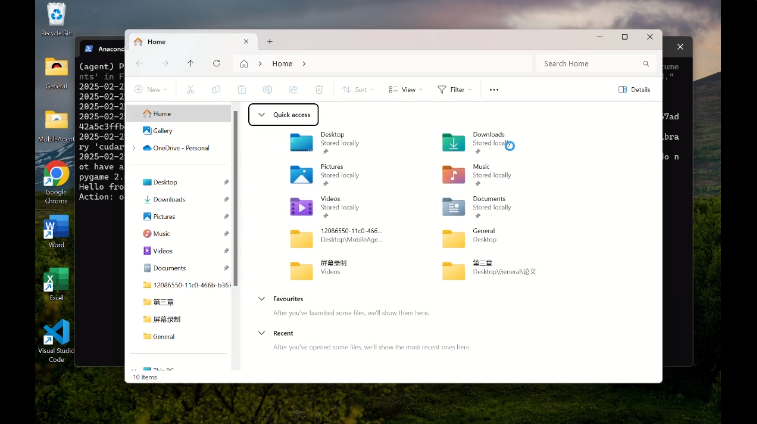Add a new tab
757x424 pixels.
click(269, 42)
